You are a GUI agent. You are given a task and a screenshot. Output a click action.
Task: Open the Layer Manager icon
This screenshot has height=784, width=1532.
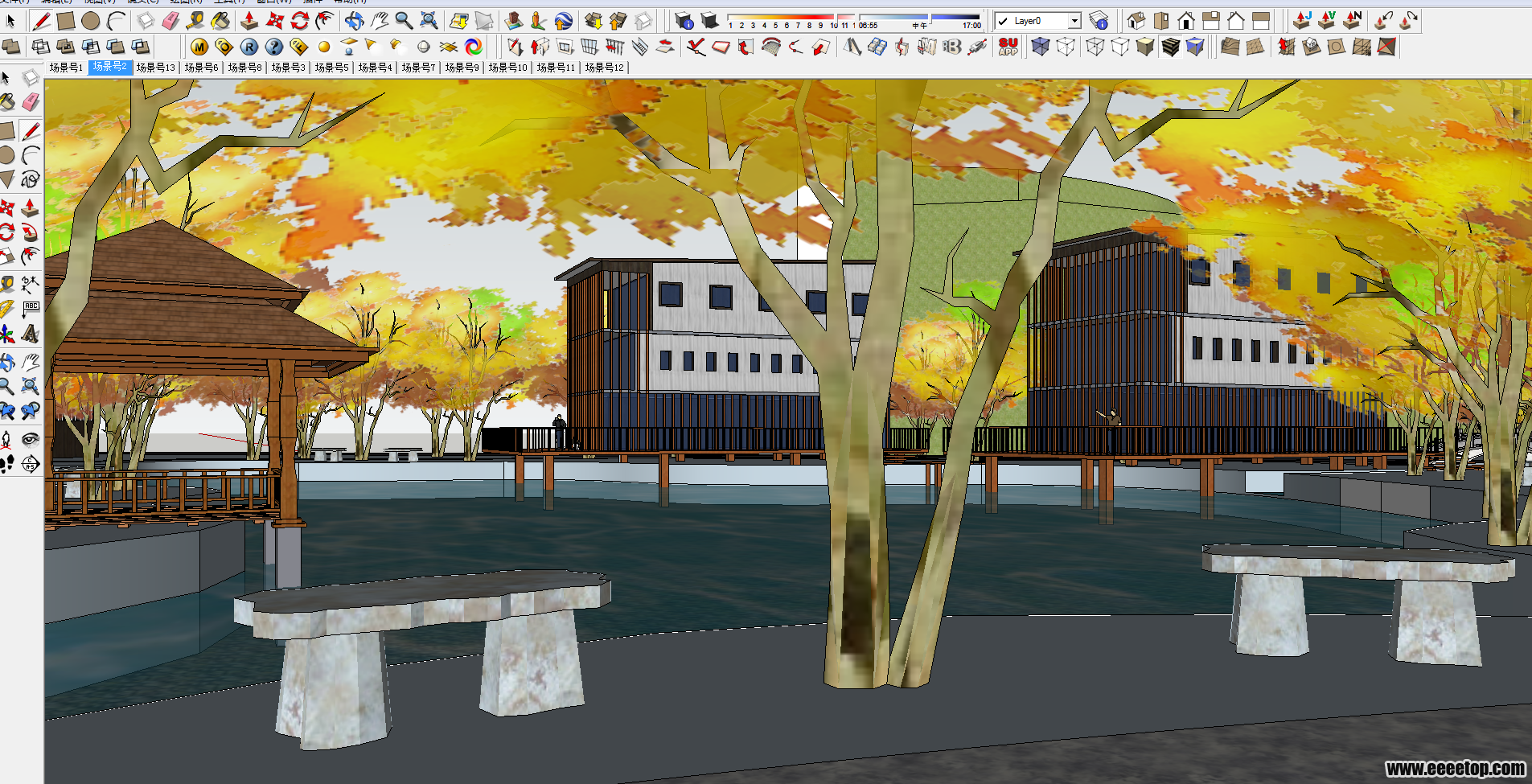click(x=1099, y=20)
